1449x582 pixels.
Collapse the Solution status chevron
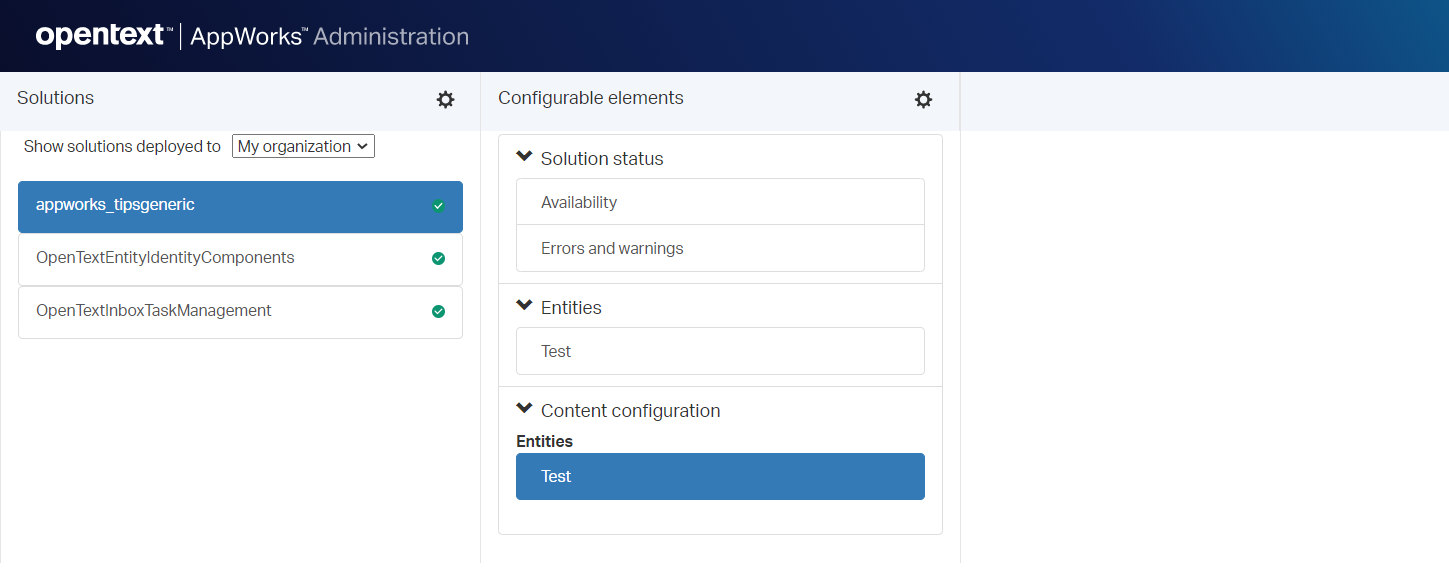point(524,157)
